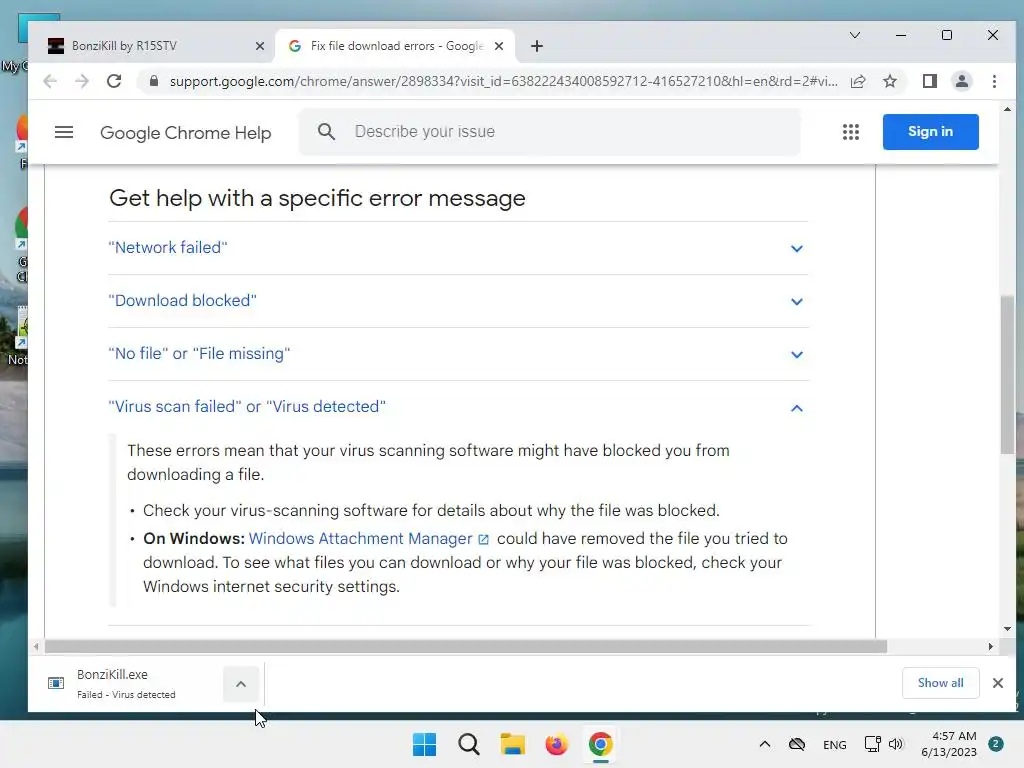Screen dimensions: 1024x768
Task: Switch to the BonziKill by R15STV tab
Action: coord(157,46)
